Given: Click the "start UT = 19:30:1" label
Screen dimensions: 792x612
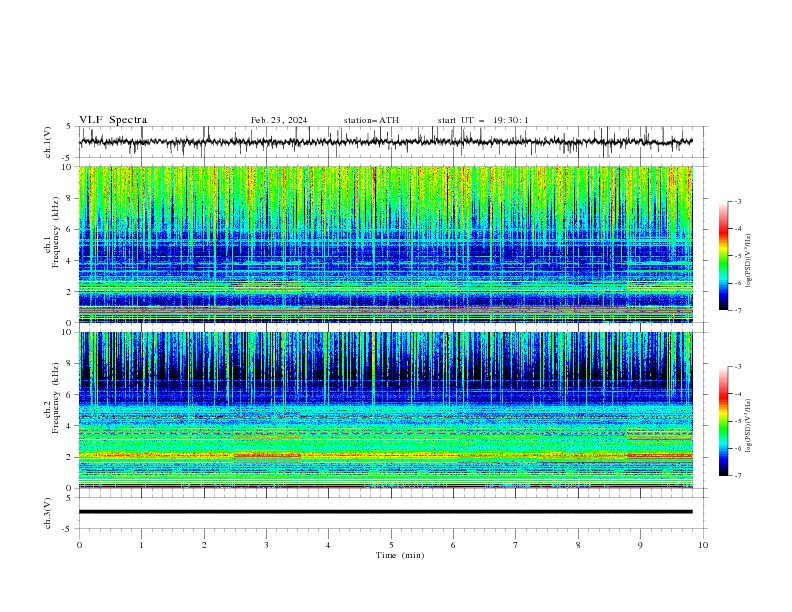Looking at the screenshot, I should [483, 120].
